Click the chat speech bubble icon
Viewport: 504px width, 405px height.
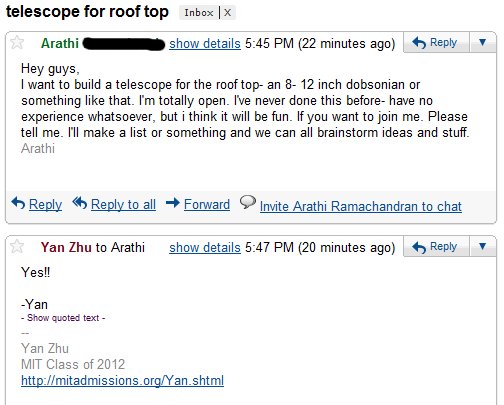click(248, 202)
